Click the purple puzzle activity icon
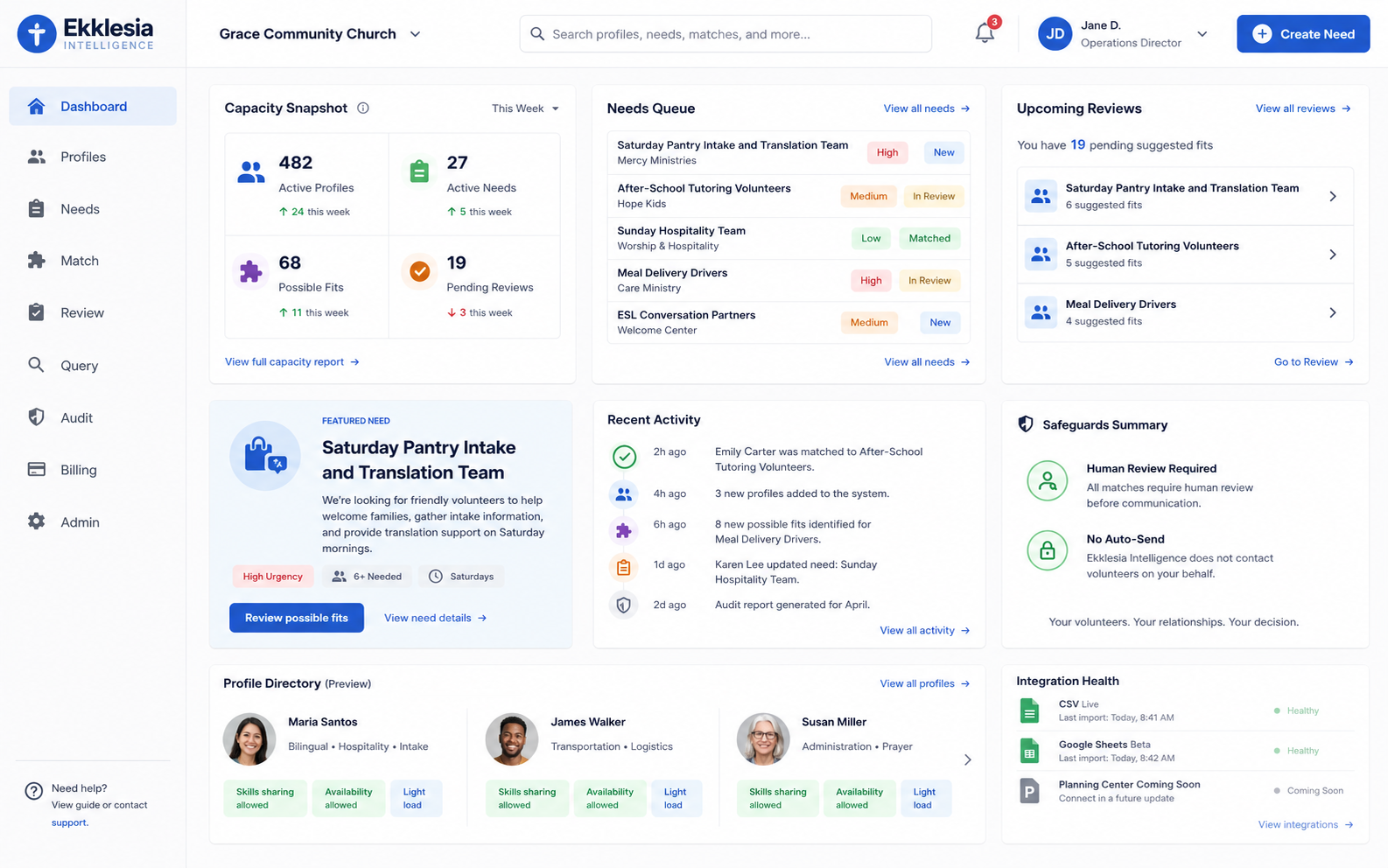The width and height of the screenshot is (1388, 868). click(623, 530)
